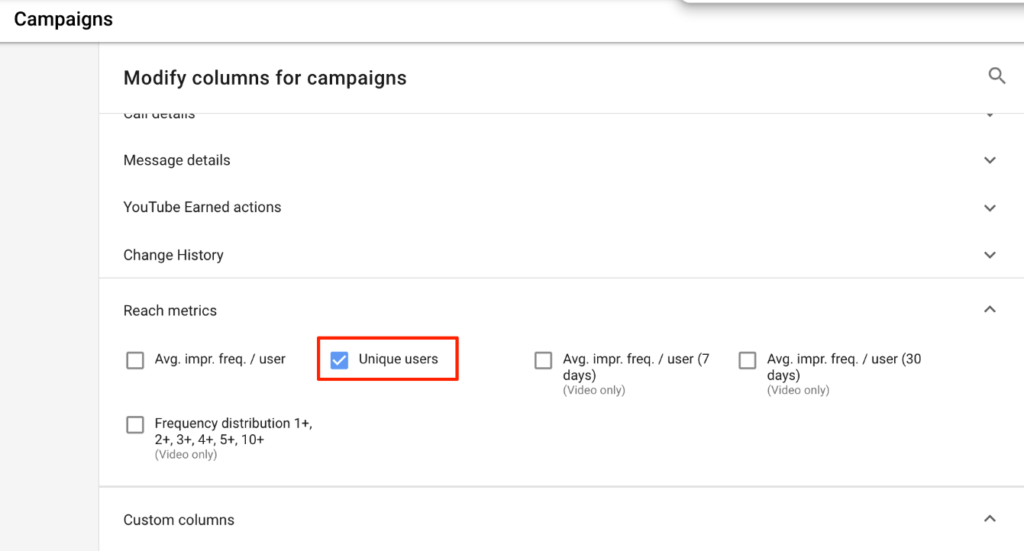Click the Campaigns page heading
The width and height of the screenshot is (1024, 551).
[x=63, y=19]
